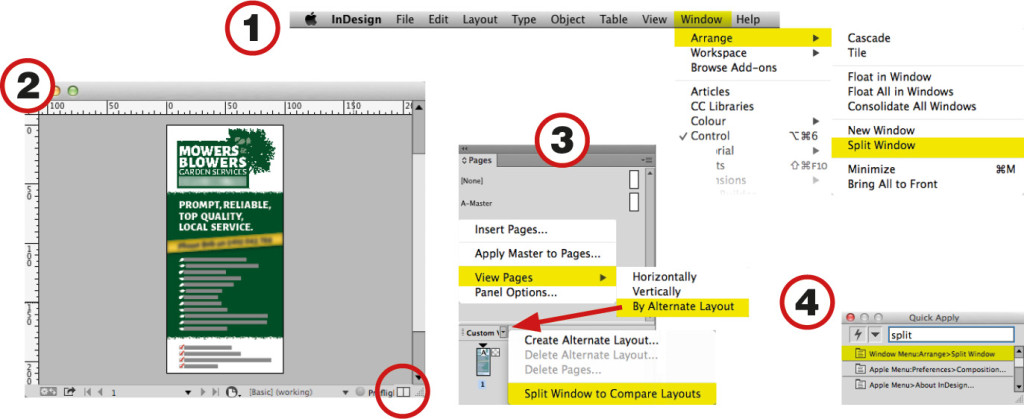Go to previous page arrow in status bar
This screenshot has height=419, width=1024.
100,392
